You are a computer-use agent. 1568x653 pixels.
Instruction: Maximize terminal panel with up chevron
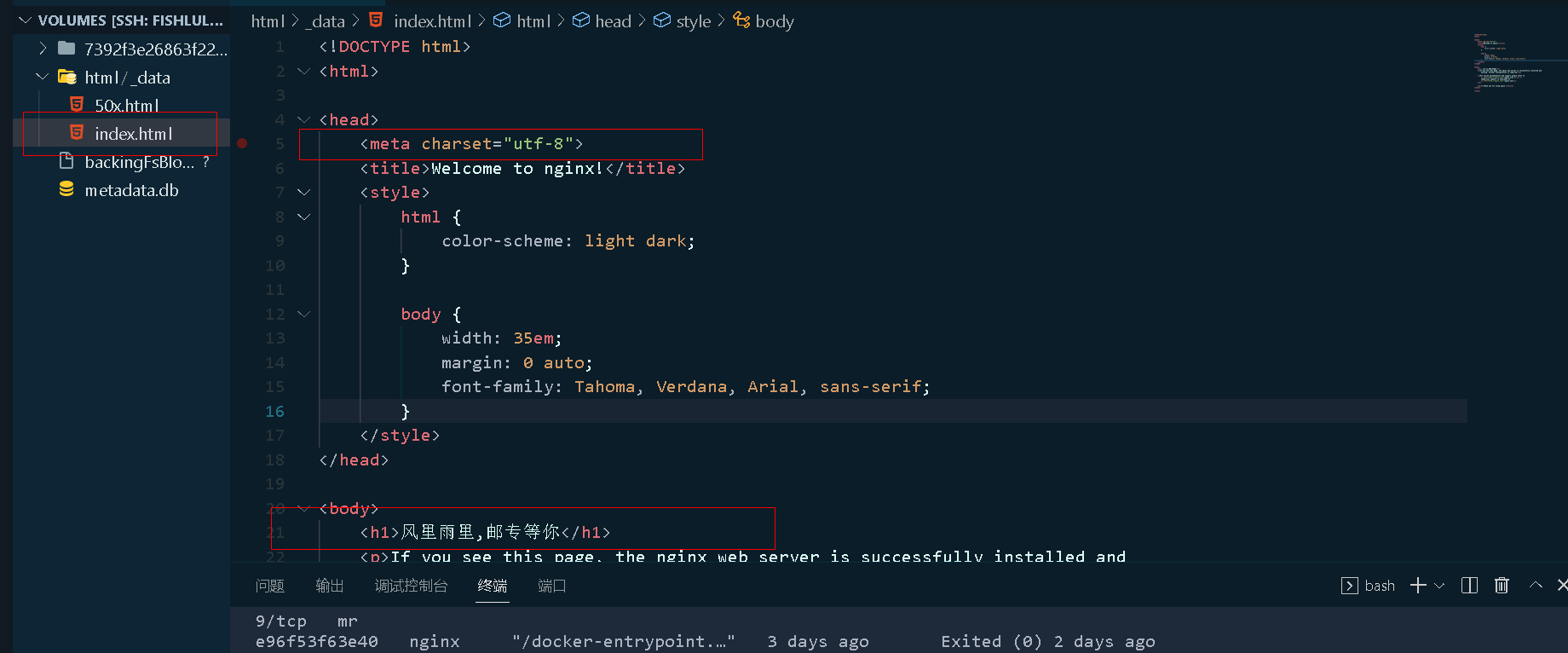(1536, 586)
